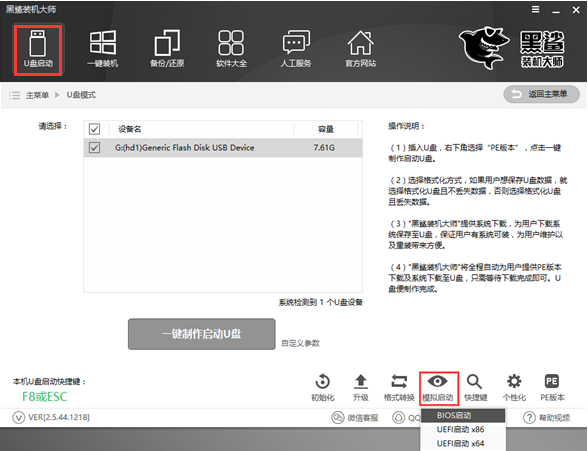Viewport: 588px width, 451px height.
Task: Open the 自定义参数 link
Action: tap(300, 343)
